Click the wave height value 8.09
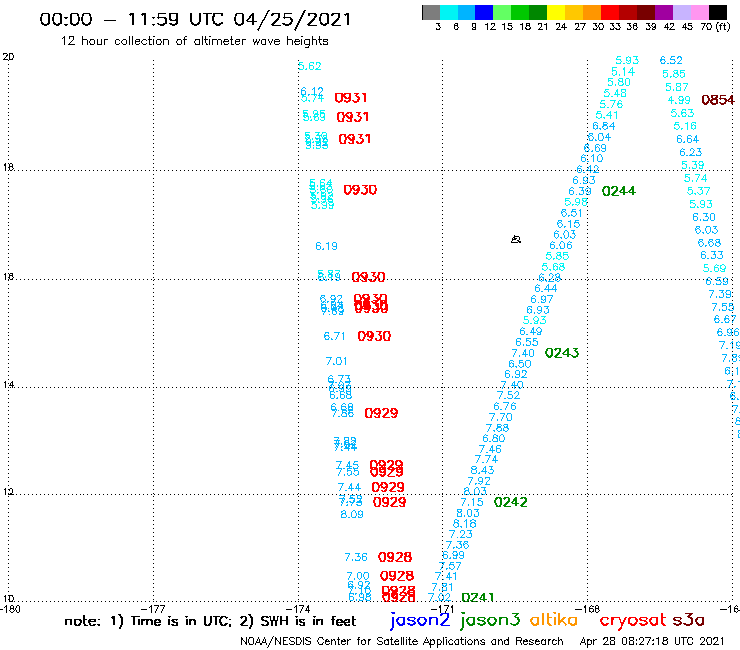This screenshot has width=740, height=650. (x=352, y=515)
